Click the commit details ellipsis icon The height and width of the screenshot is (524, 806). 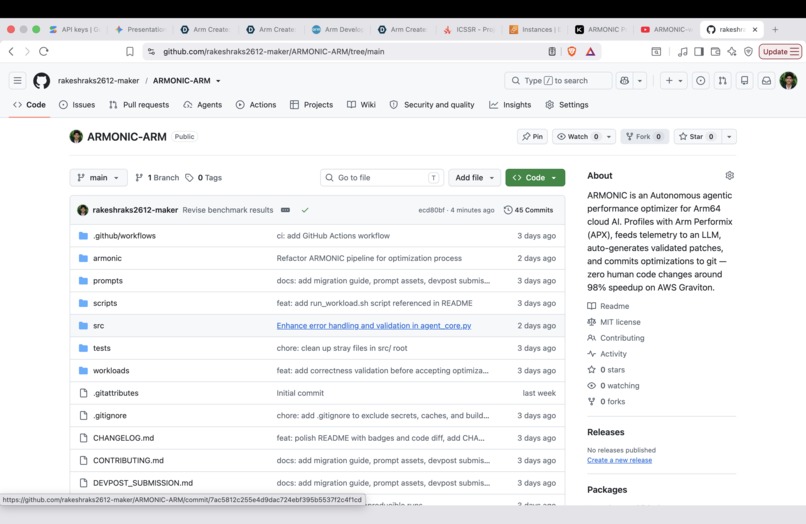pos(285,210)
